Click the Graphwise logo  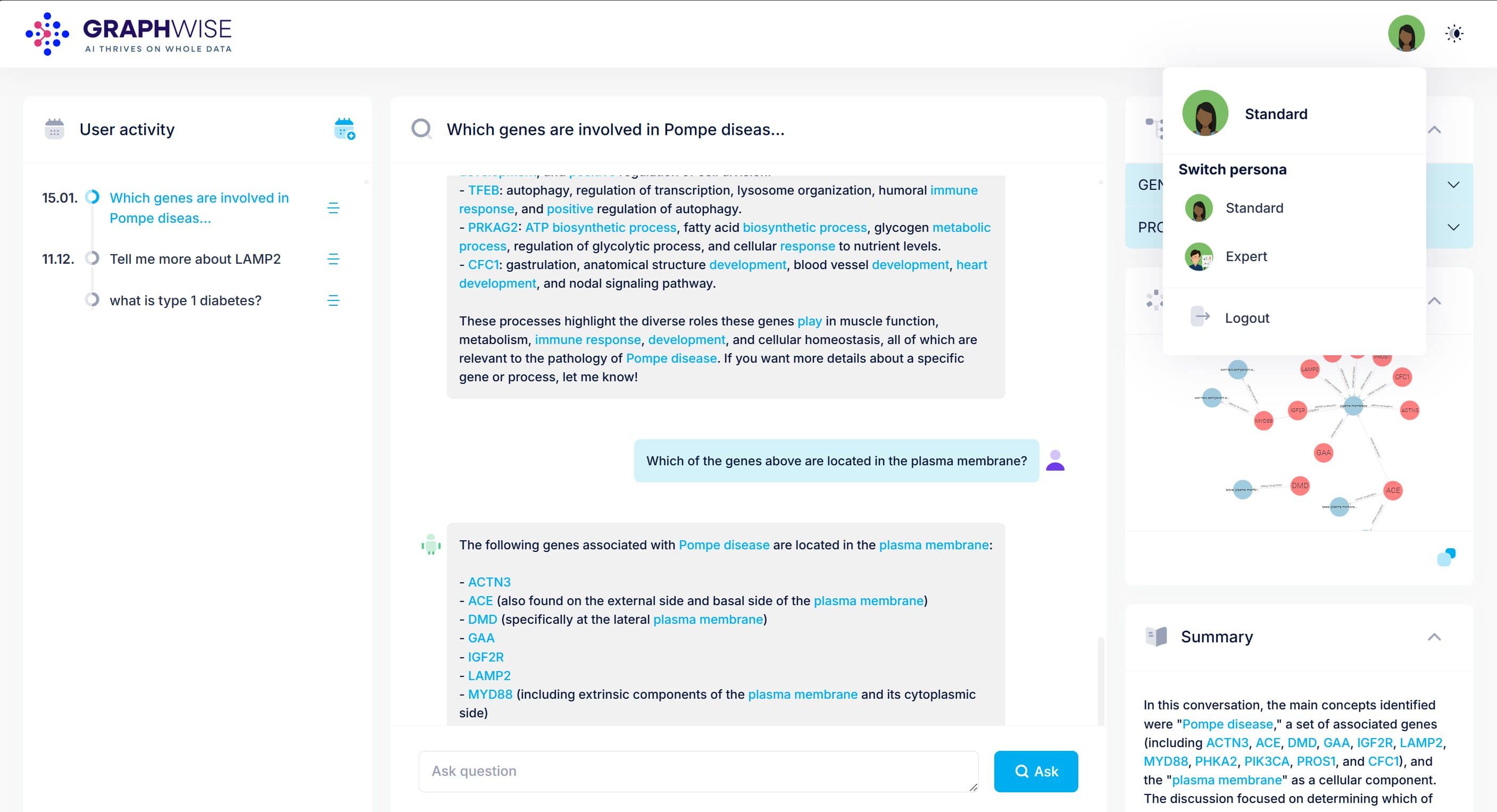coord(129,34)
